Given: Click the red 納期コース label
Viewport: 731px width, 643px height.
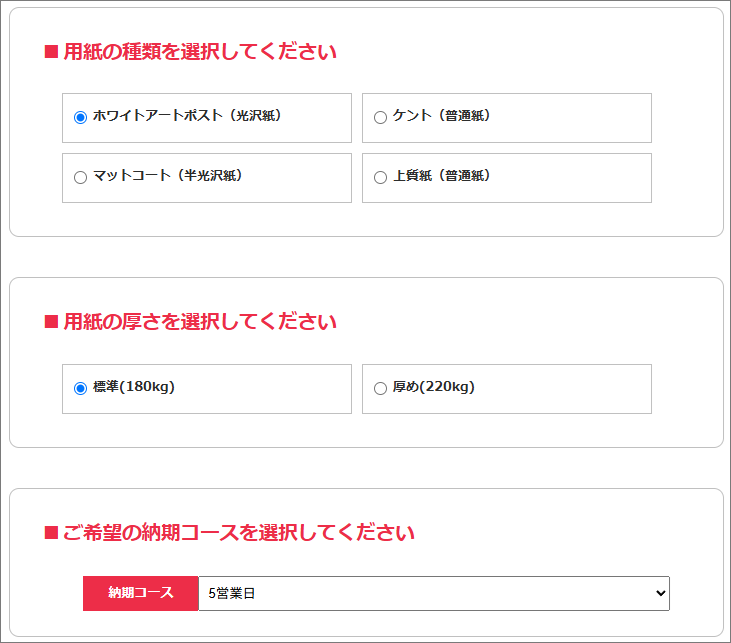Looking at the screenshot, I should [x=141, y=593].
